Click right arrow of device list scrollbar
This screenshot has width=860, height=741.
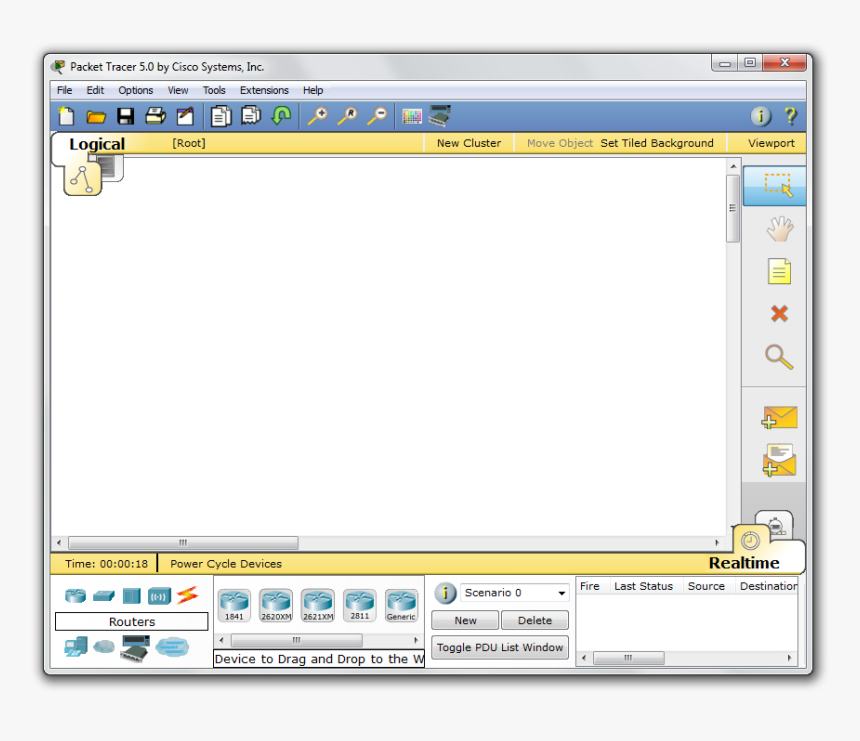[416, 640]
